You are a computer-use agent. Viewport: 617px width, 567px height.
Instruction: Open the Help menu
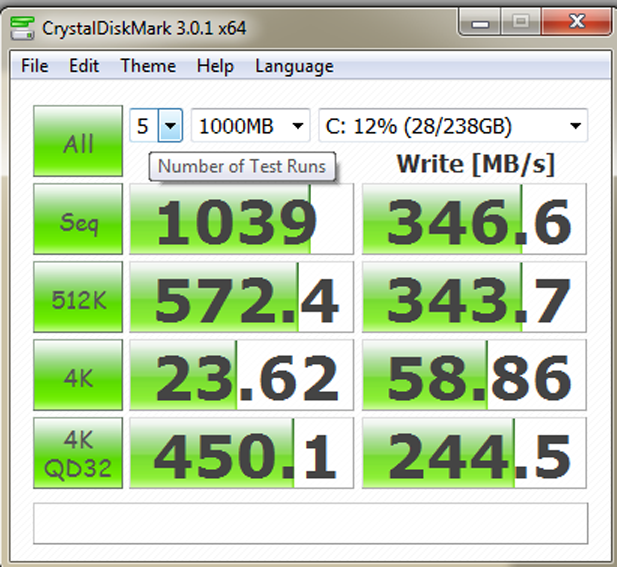click(215, 66)
